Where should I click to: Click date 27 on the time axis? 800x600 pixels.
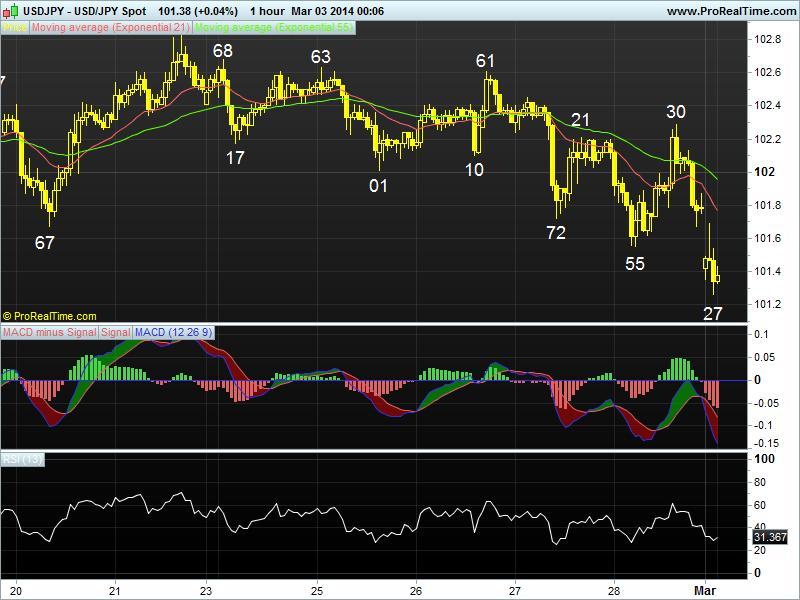point(515,591)
